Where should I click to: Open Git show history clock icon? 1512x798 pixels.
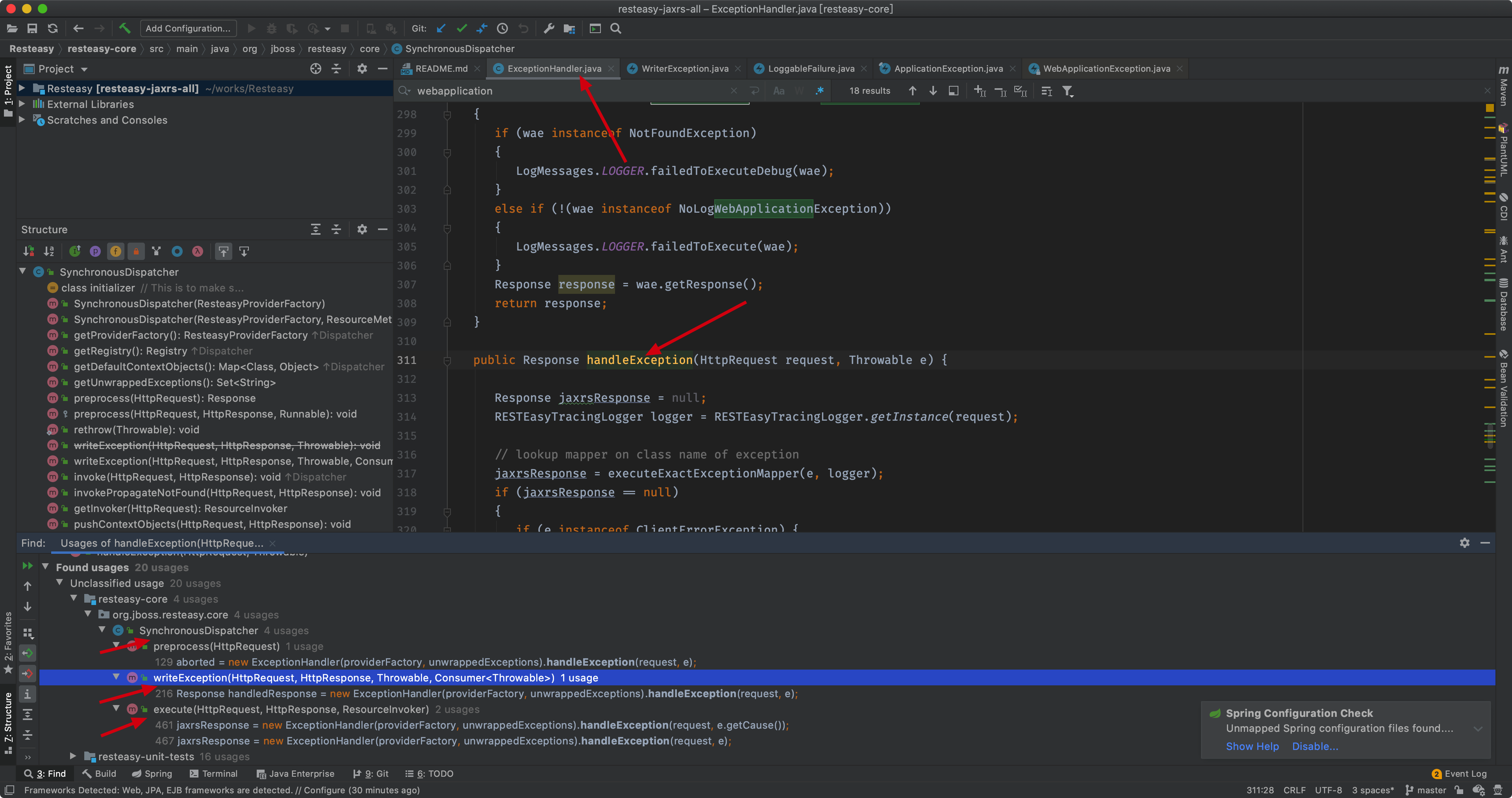tap(502, 28)
